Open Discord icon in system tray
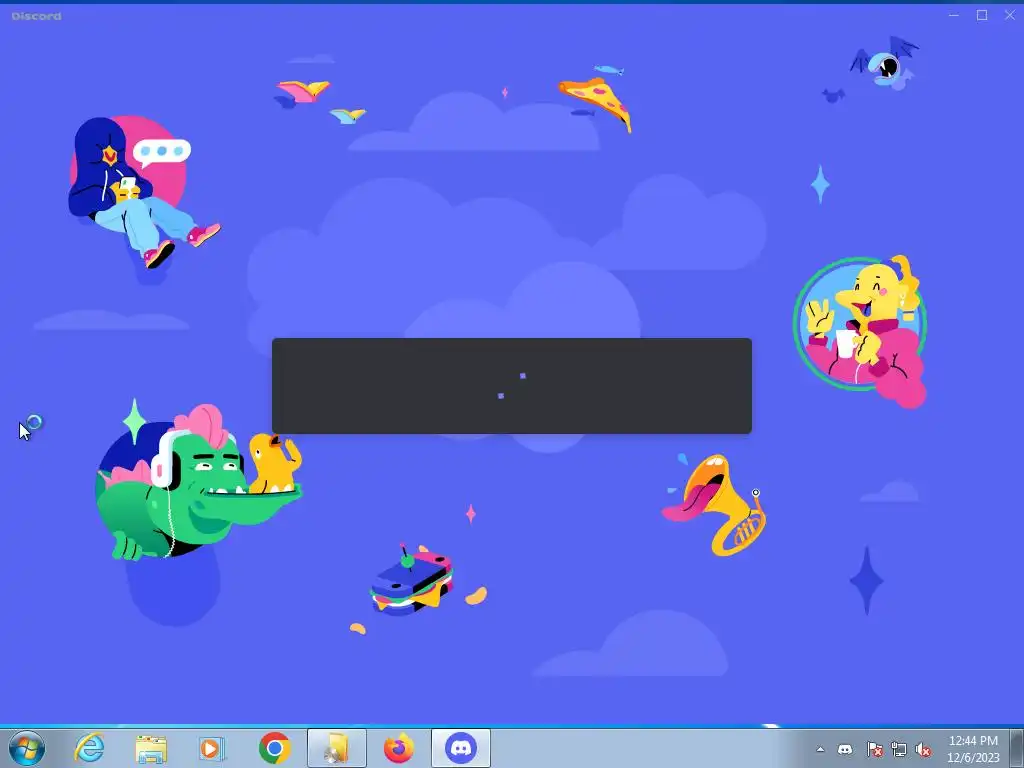The height and width of the screenshot is (768, 1024). [x=845, y=750]
